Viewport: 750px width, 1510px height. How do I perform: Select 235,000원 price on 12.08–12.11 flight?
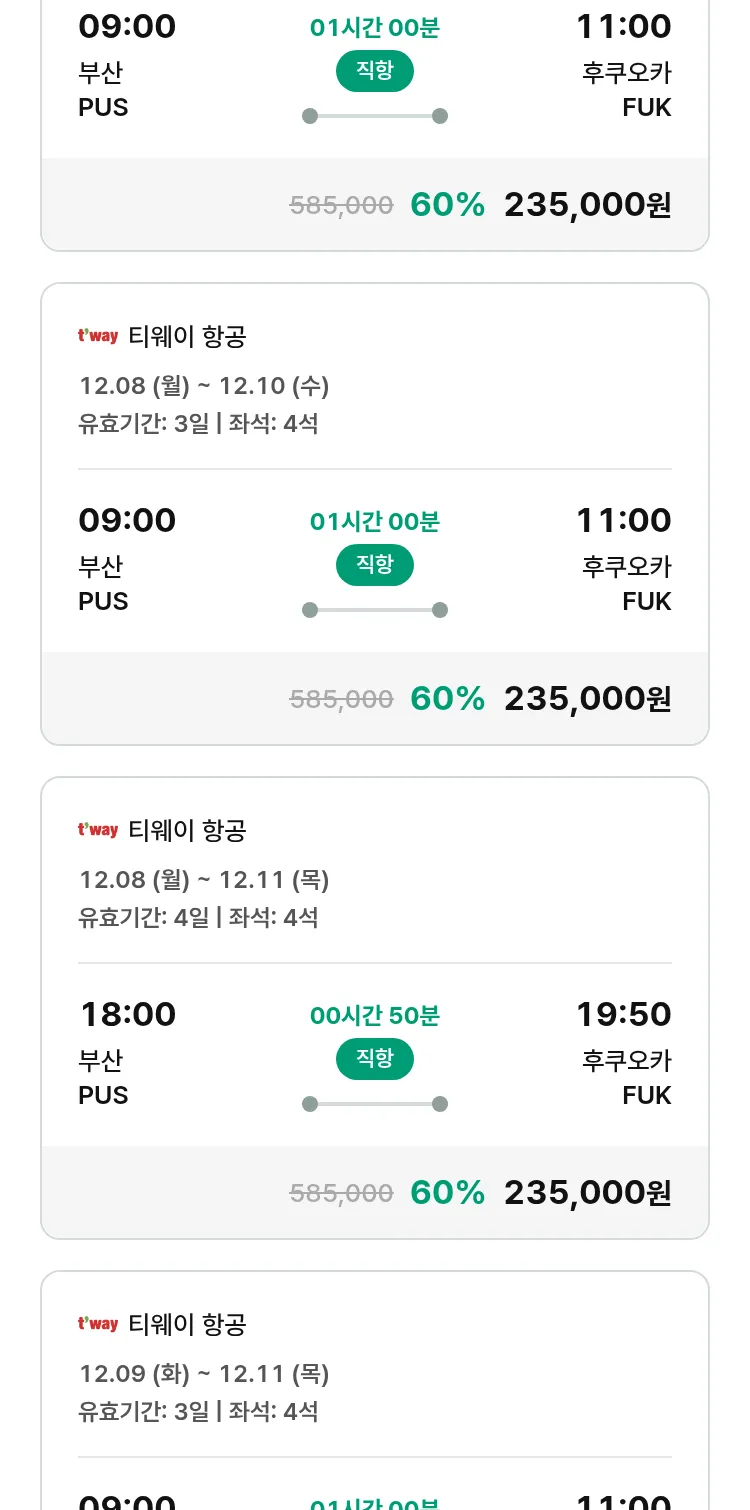click(x=587, y=1193)
